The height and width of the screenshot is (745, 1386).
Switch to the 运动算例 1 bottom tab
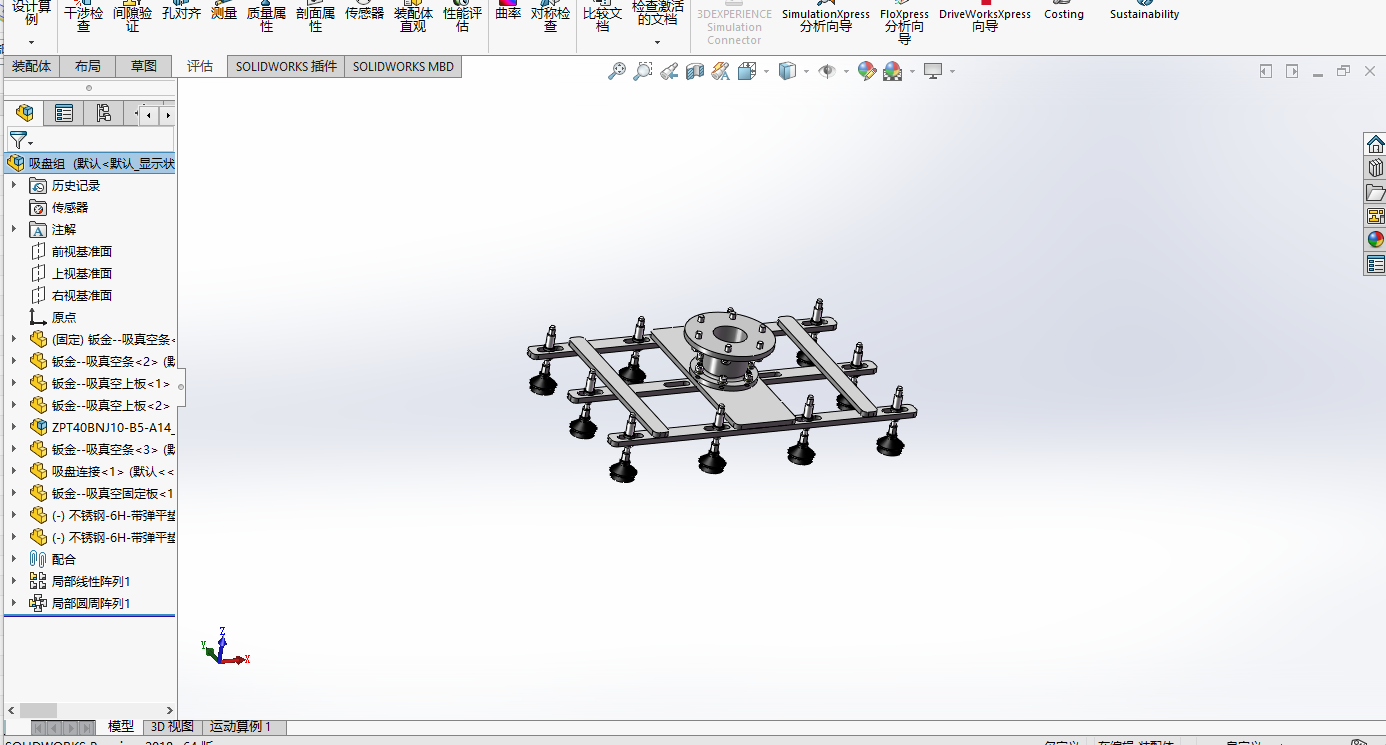coord(240,727)
